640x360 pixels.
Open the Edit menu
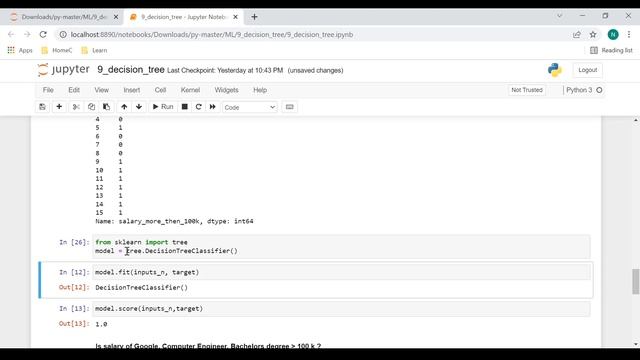pos(74,90)
